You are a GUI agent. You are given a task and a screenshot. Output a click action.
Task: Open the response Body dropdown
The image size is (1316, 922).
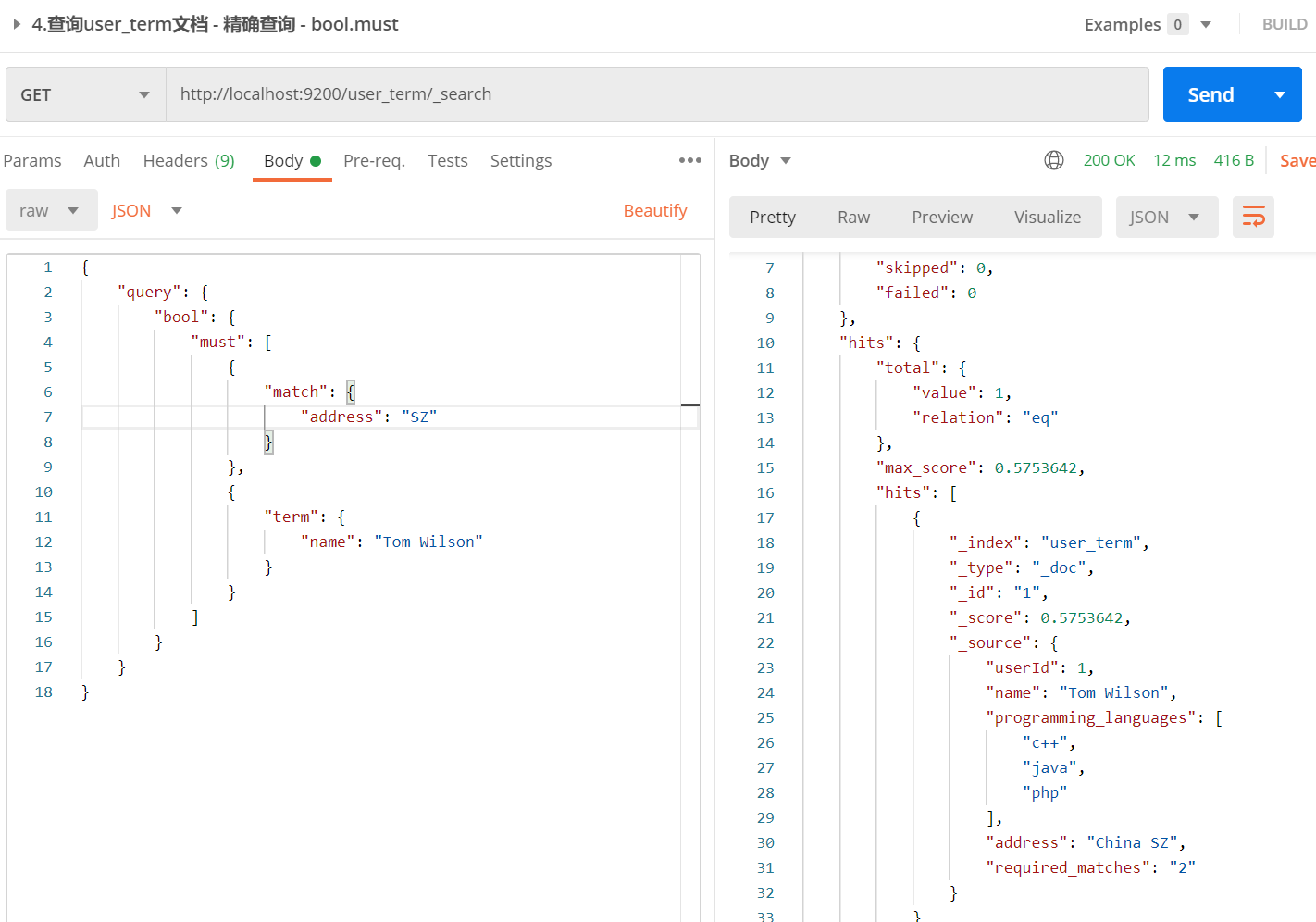pyautogui.click(x=760, y=160)
